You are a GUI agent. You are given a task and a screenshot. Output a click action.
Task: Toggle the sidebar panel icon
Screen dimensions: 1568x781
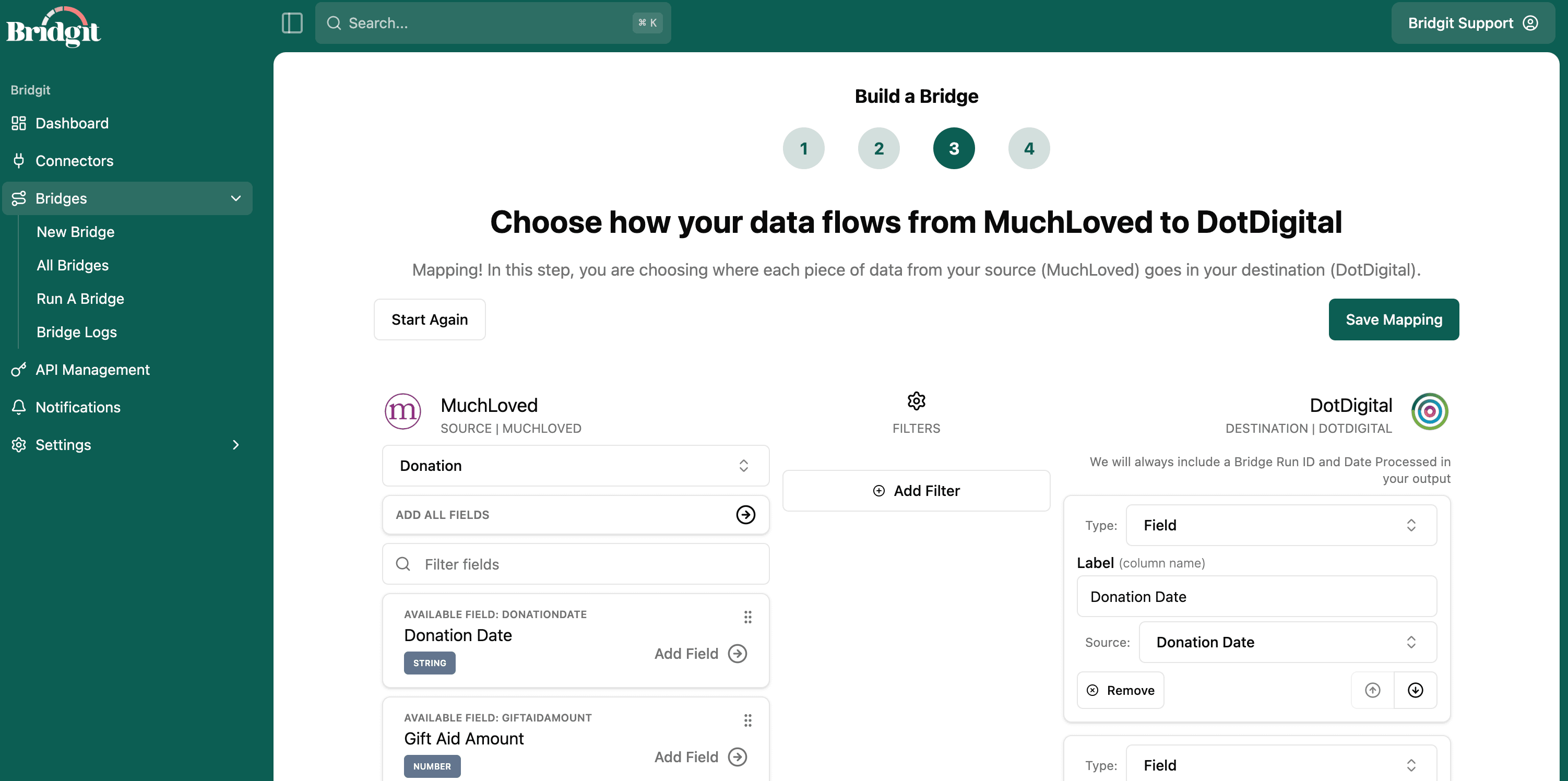(292, 23)
